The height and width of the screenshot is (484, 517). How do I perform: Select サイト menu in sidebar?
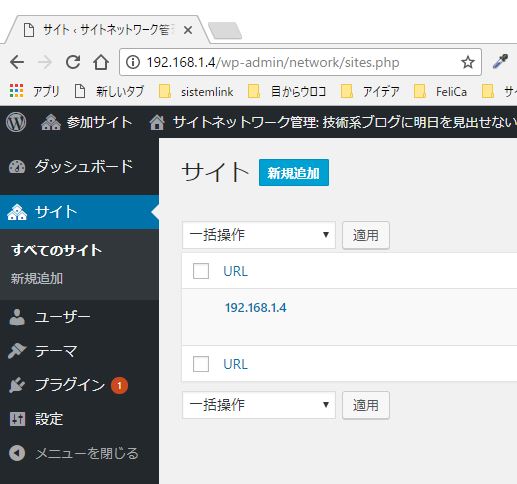[79, 212]
